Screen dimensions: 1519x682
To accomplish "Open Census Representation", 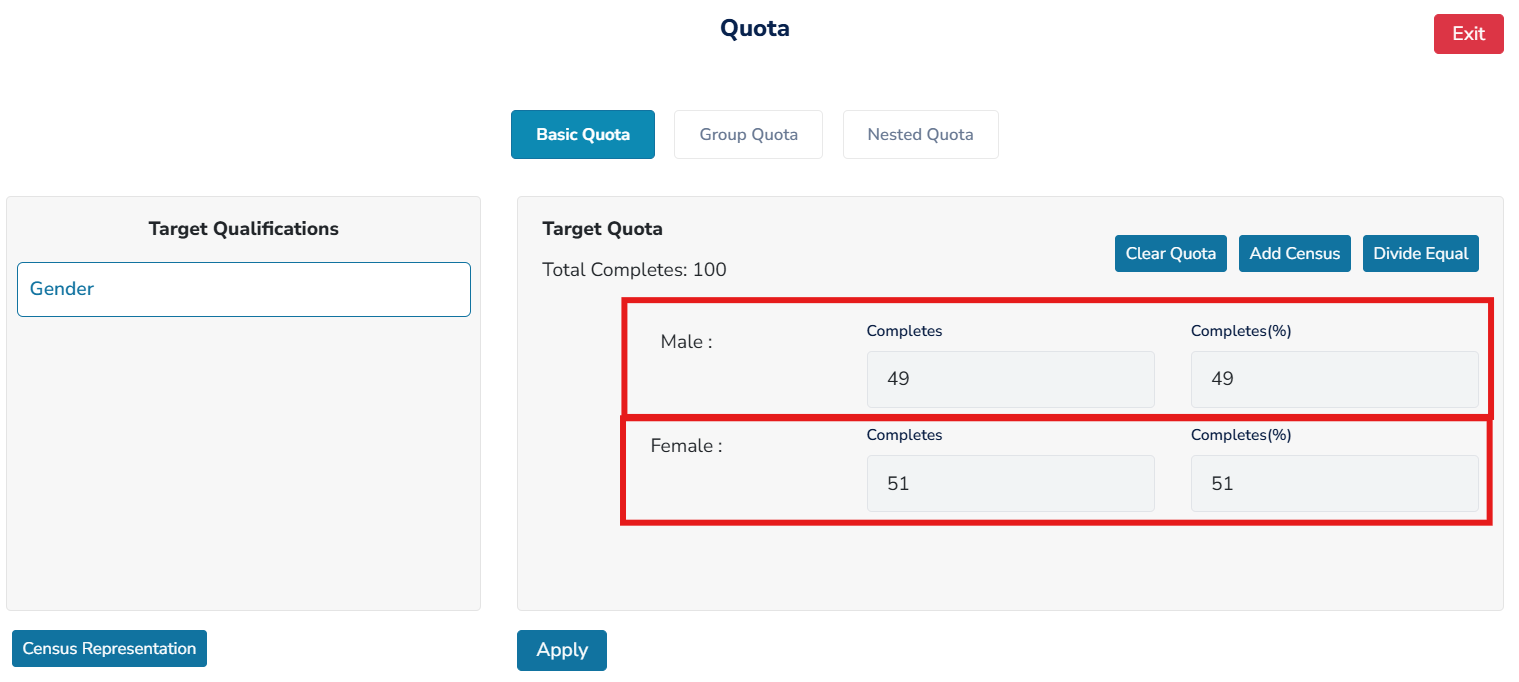I will point(109,649).
